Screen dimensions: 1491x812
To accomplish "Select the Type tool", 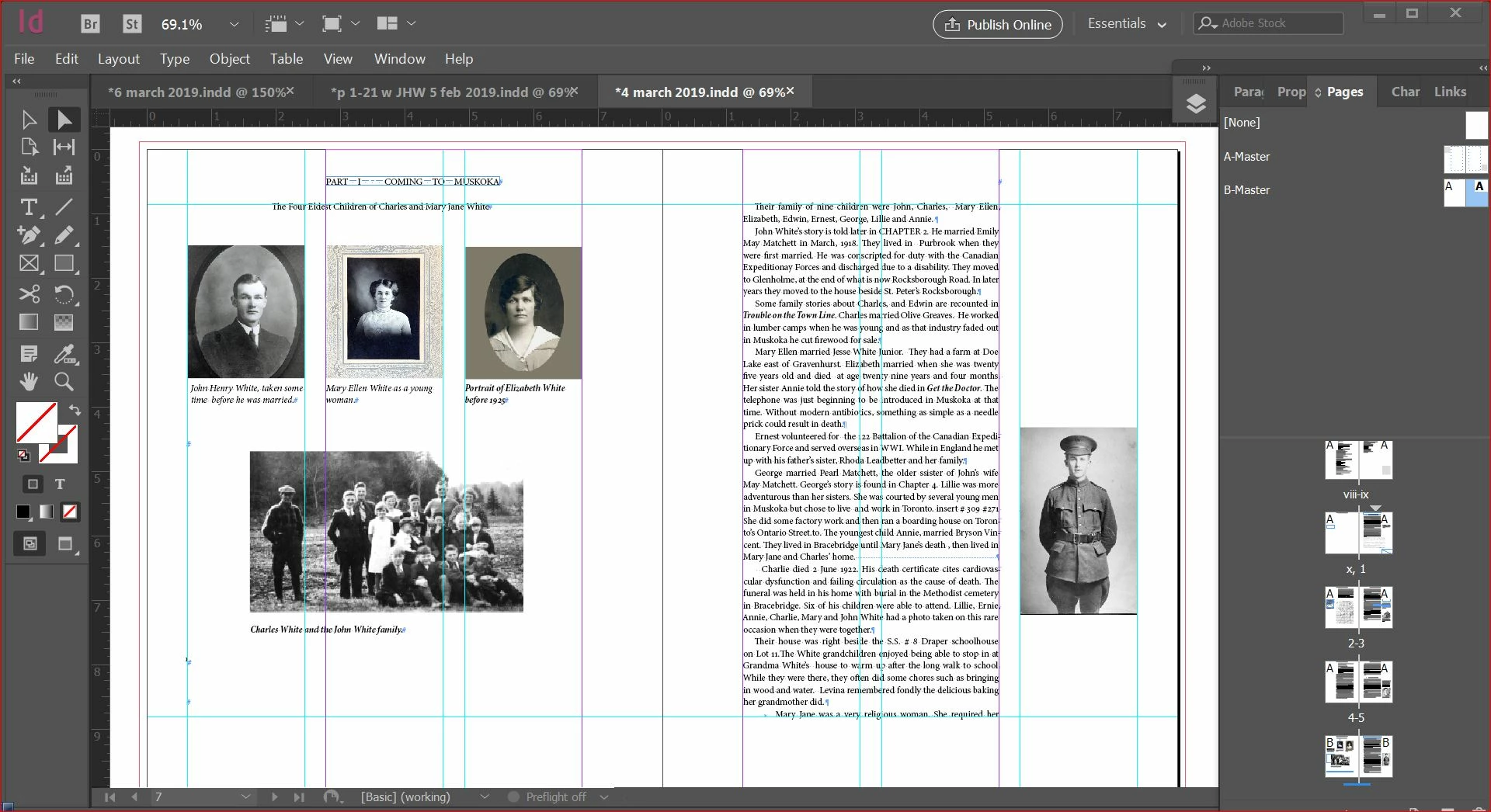I will [29, 206].
